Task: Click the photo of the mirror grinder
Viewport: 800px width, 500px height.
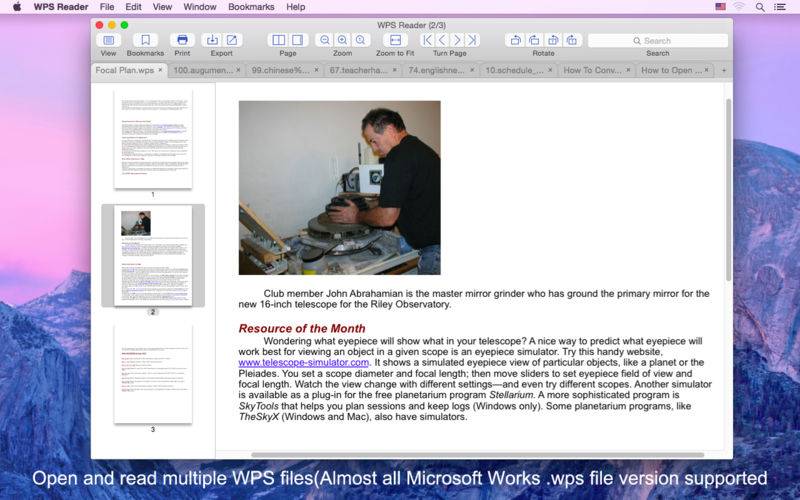Action: point(339,188)
